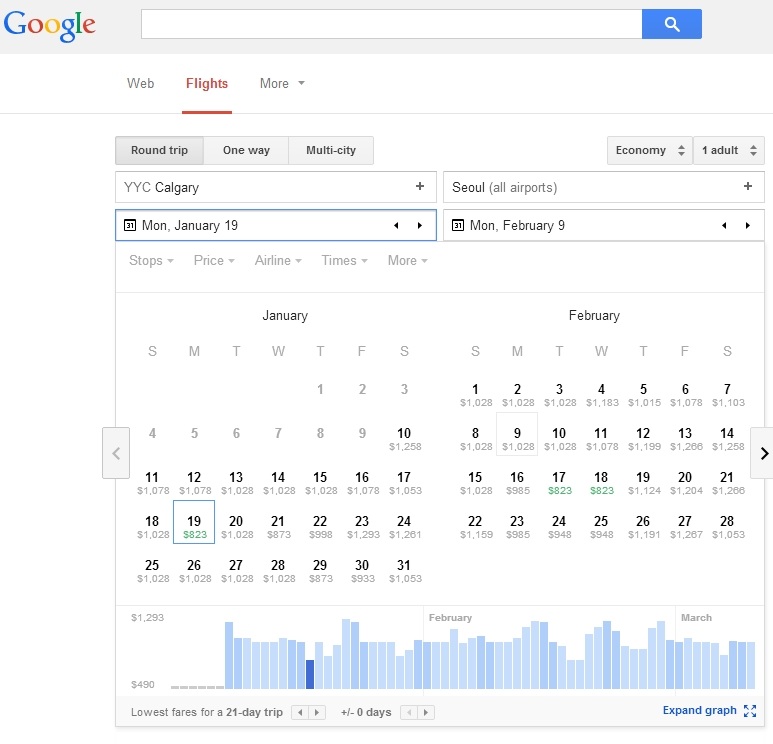Click the Expand graph link
This screenshot has width=773, height=744.
click(699, 711)
